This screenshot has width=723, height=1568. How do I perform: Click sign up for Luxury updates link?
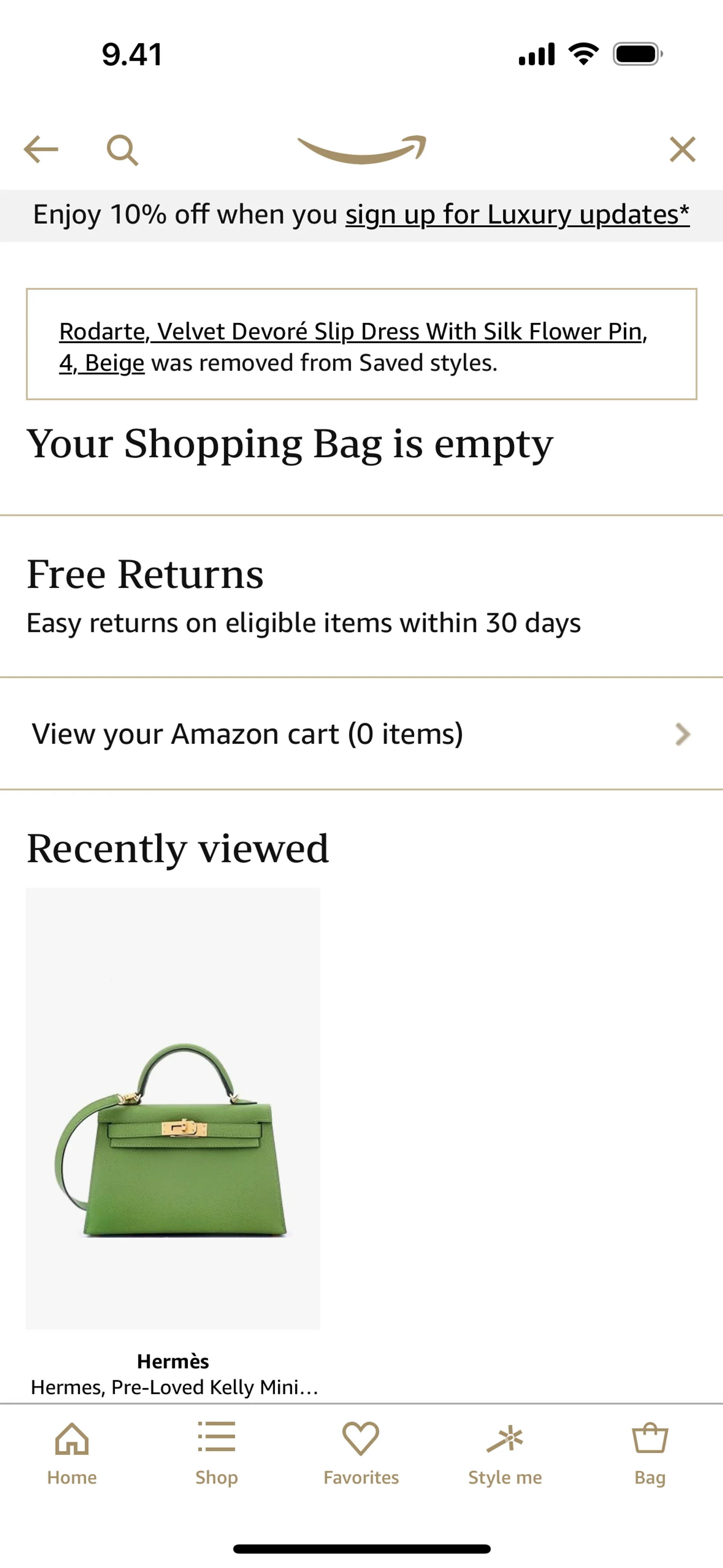coord(517,215)
